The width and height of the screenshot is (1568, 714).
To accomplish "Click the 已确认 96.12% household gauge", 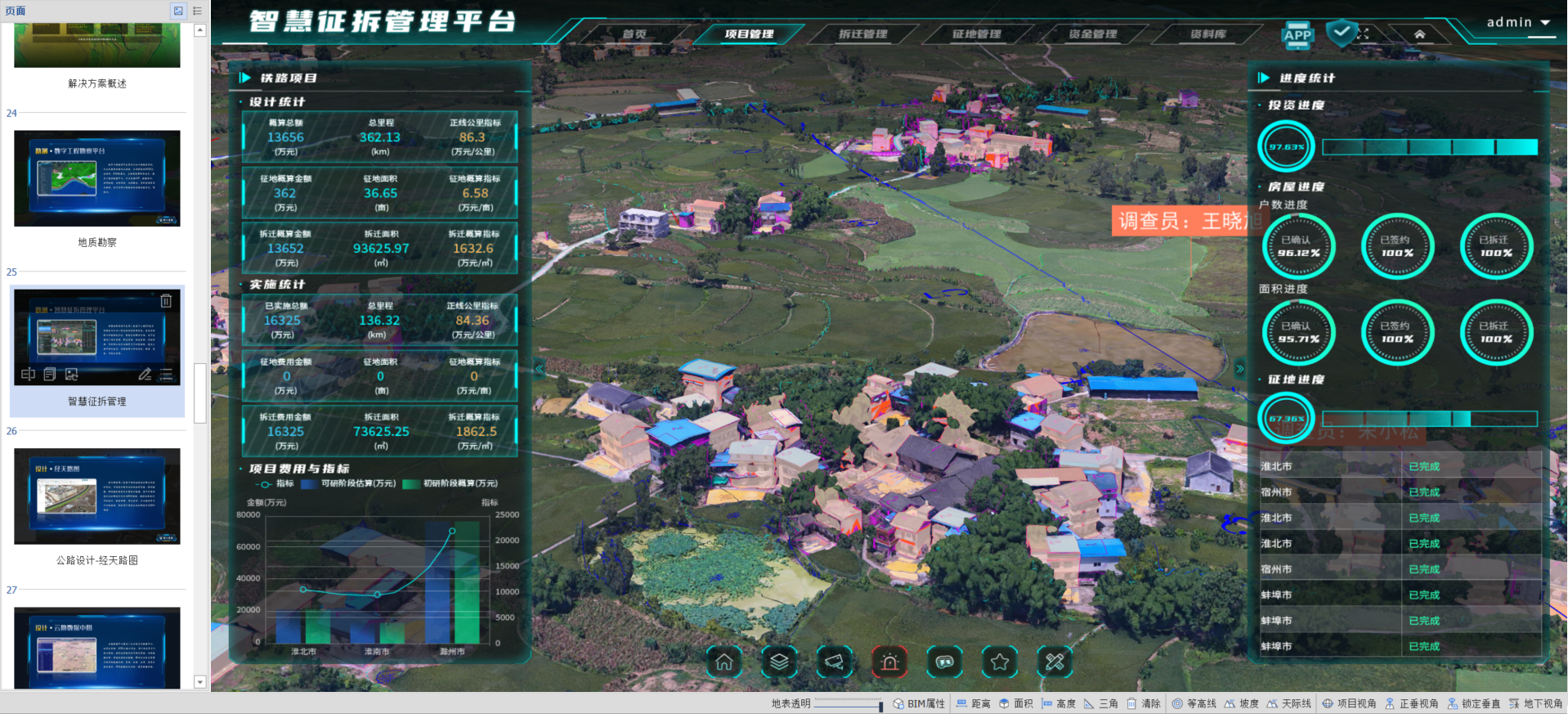I will click(x=1297, y=246).
